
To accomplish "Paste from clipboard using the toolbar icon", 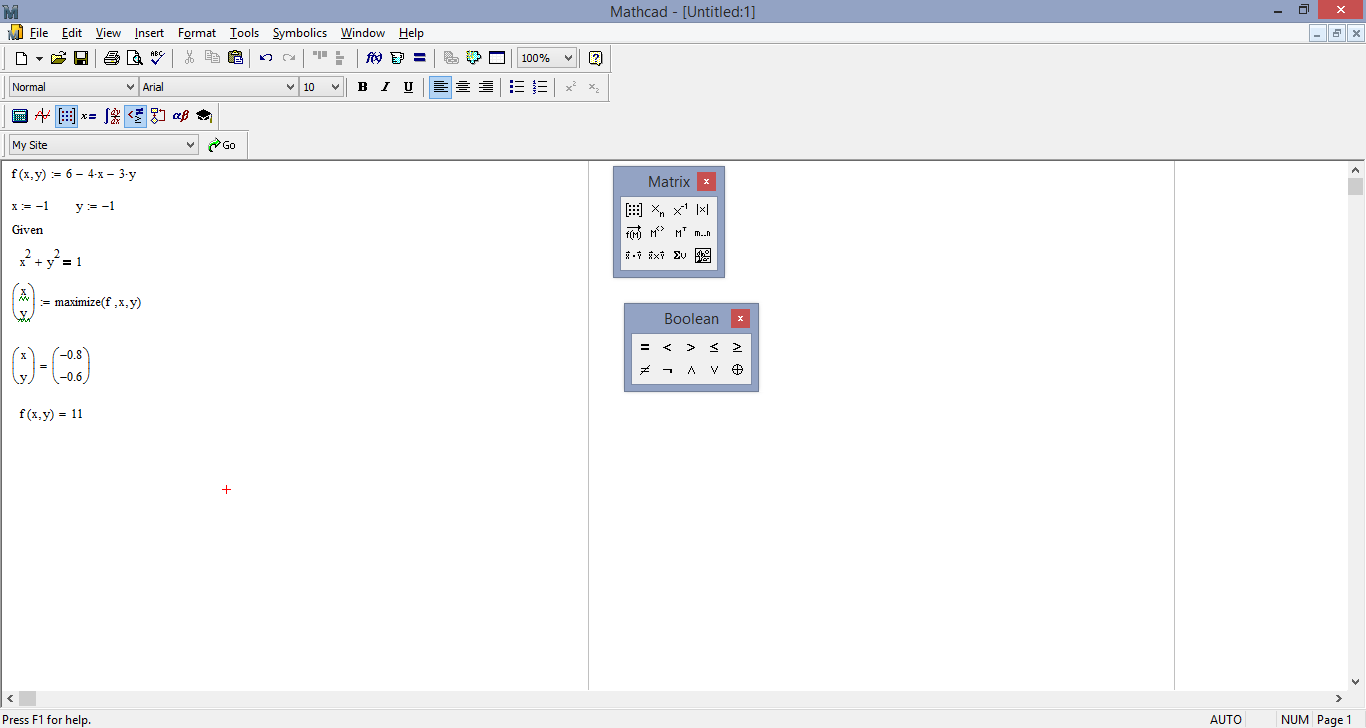I will [235, 58].
